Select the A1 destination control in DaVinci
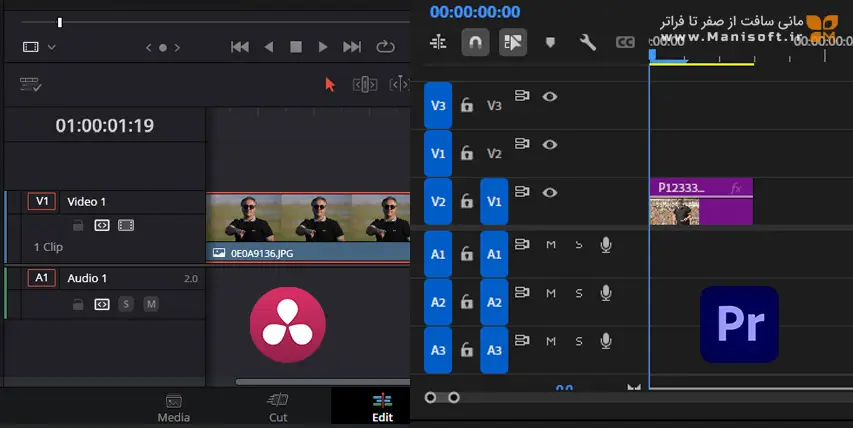Viewport: 853px width, 428px height. [x=42, y=278]
